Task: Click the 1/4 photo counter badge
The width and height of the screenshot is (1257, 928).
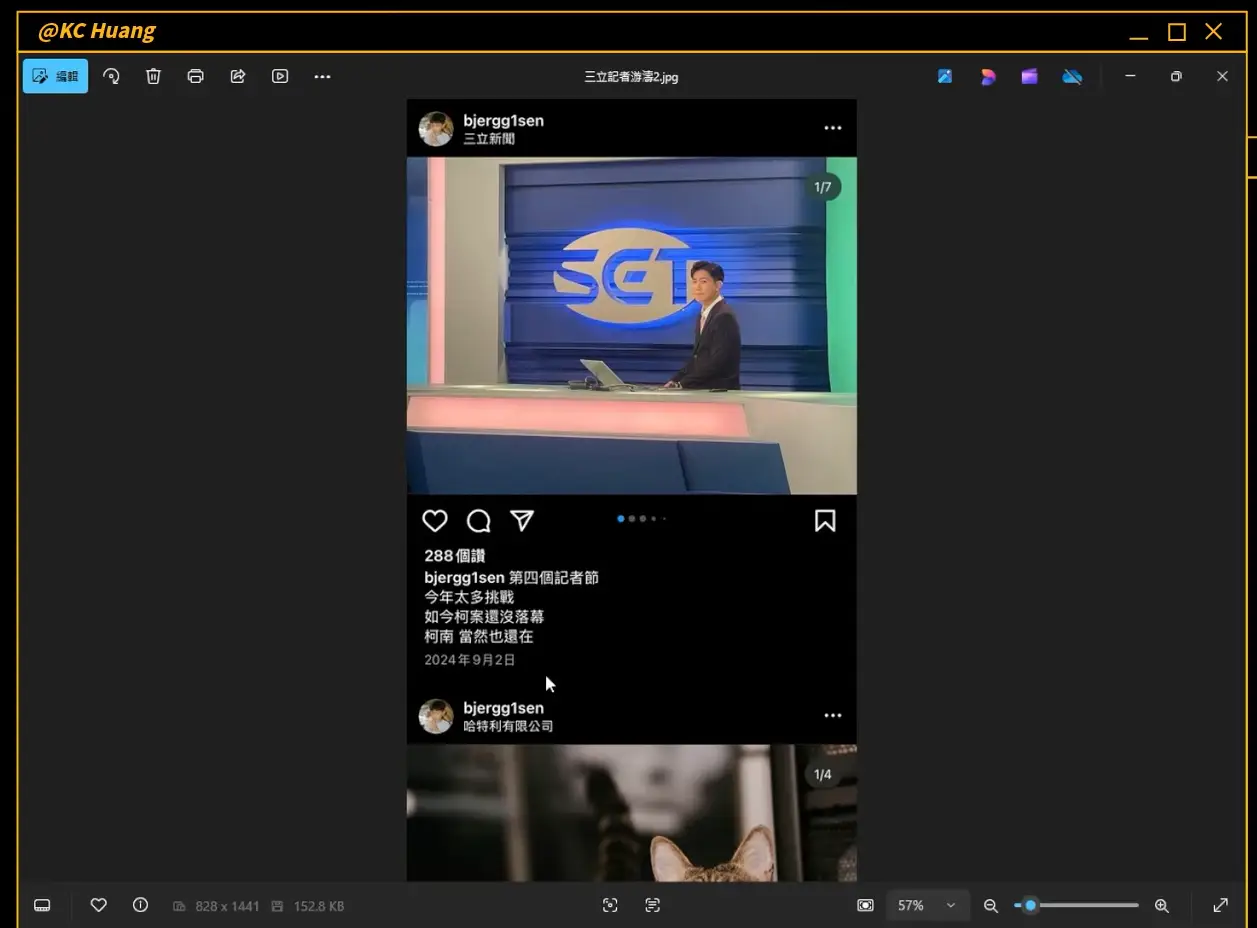Action: pyautogui.click(x=823, y=775)
